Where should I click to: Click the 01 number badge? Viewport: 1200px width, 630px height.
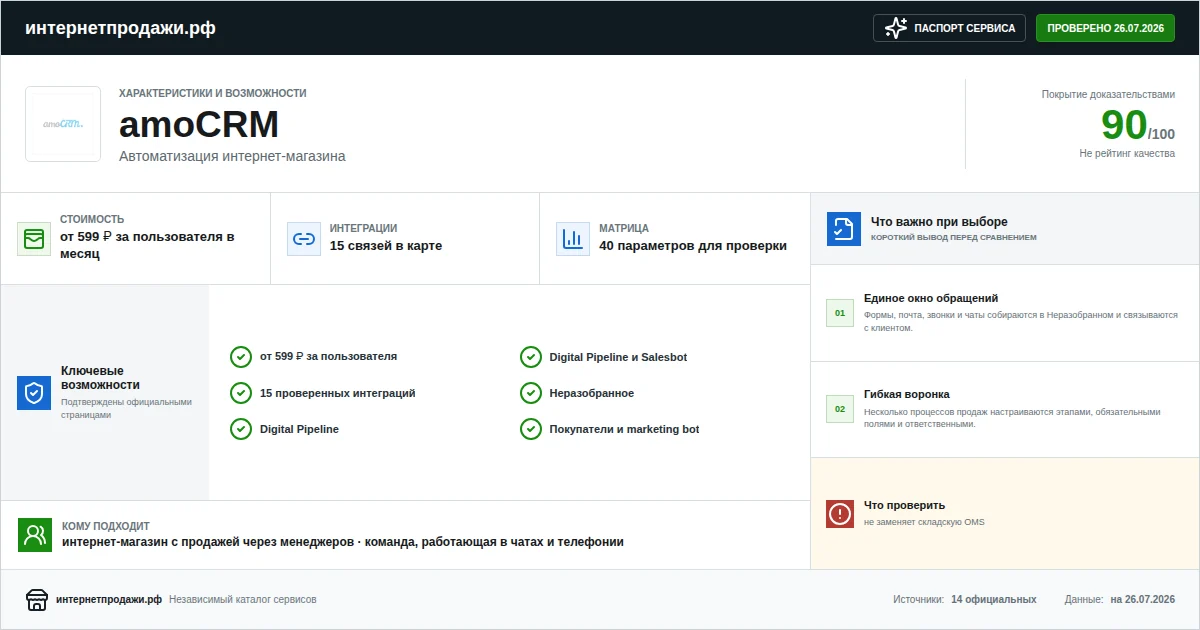[840, 313]
